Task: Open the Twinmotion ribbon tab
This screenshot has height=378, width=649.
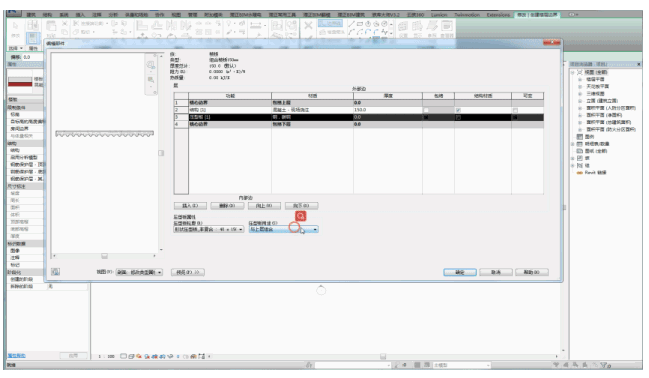Action: click(467, 15)
